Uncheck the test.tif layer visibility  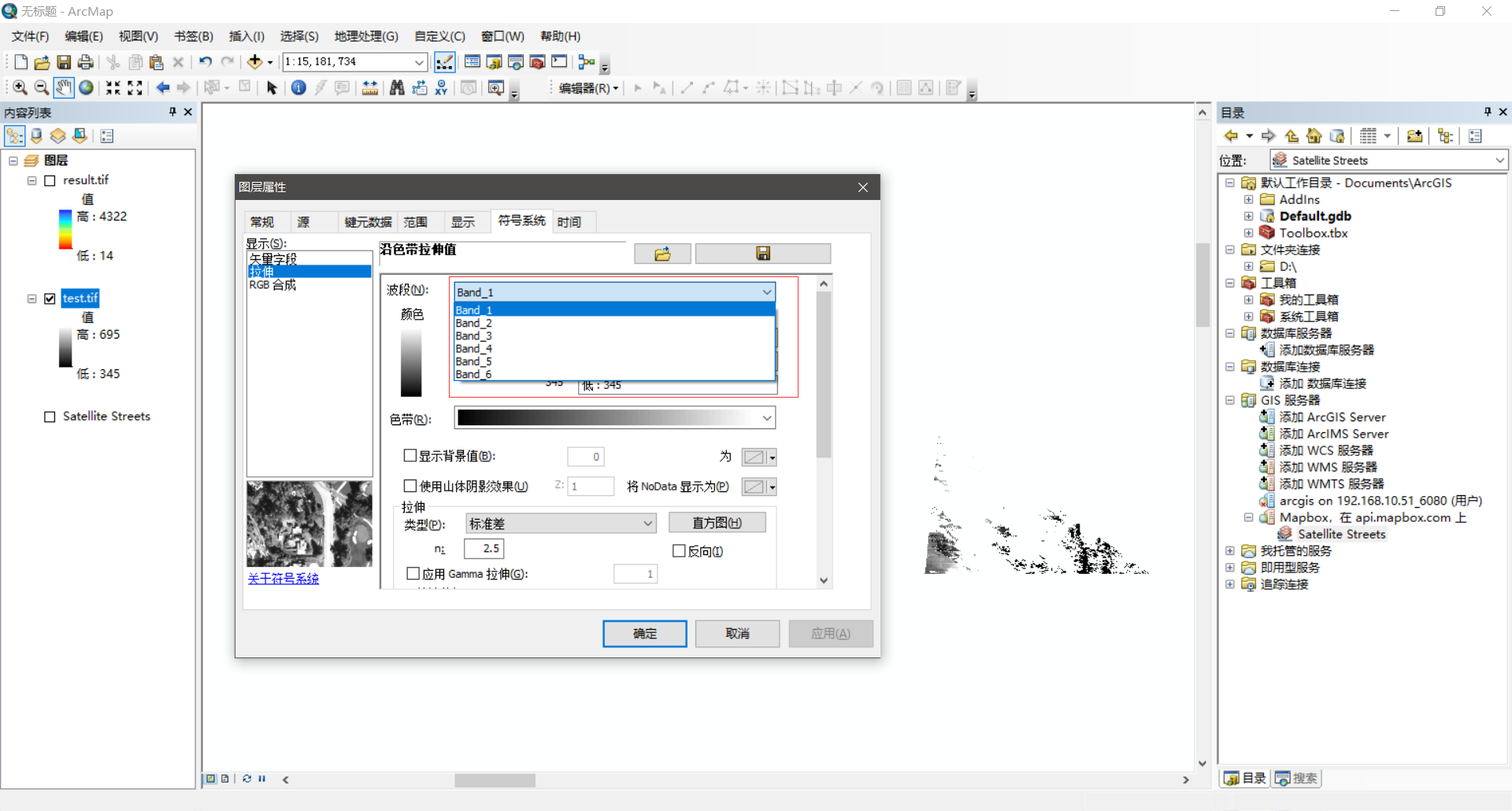pos(50,298)
